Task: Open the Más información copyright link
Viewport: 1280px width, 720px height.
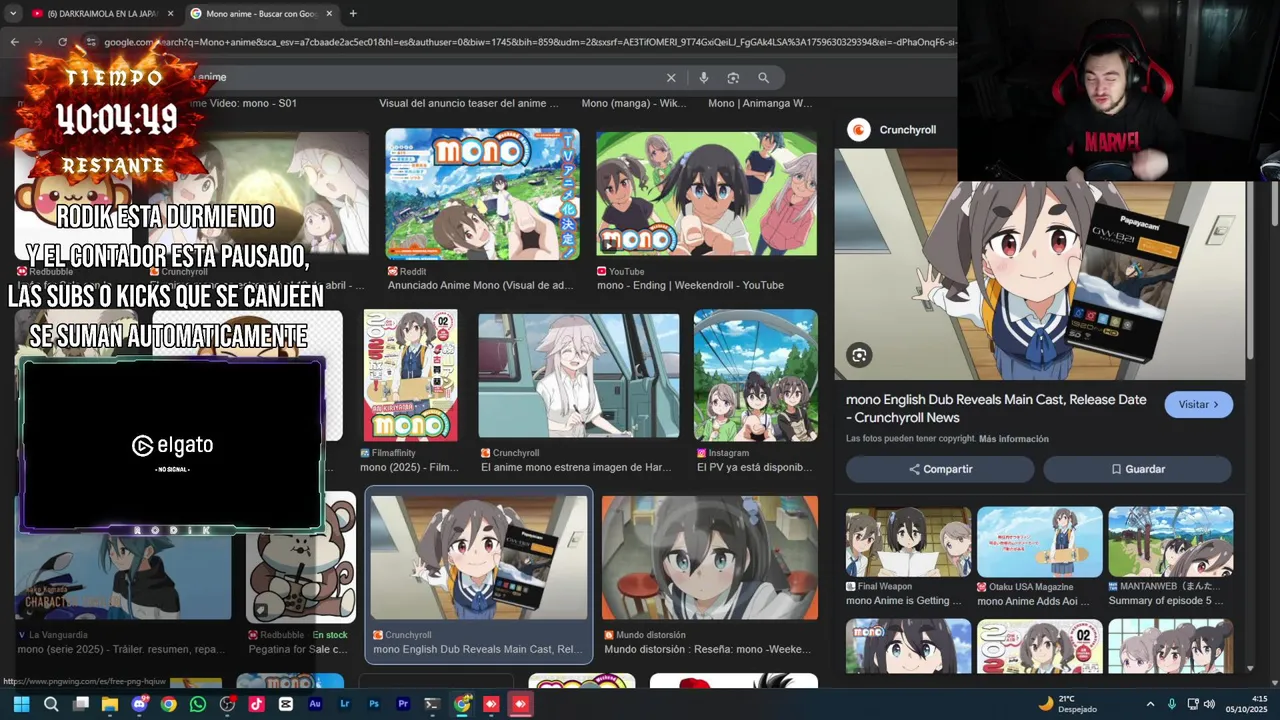Action: (x=1014, y=439)
